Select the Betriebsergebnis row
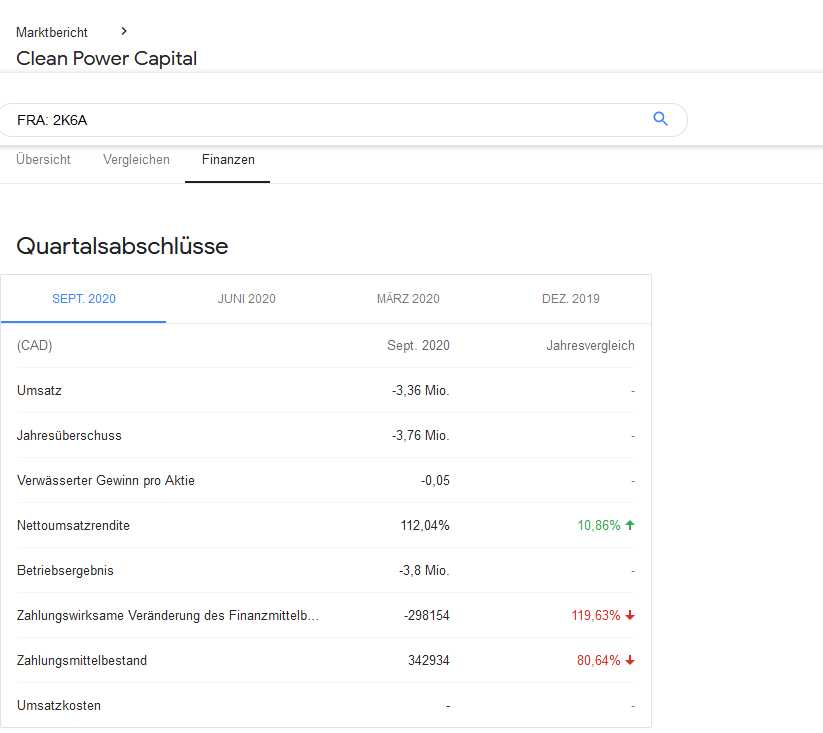Image resolution: width=823 pixels, height=733 pixels. pos(66,571)
